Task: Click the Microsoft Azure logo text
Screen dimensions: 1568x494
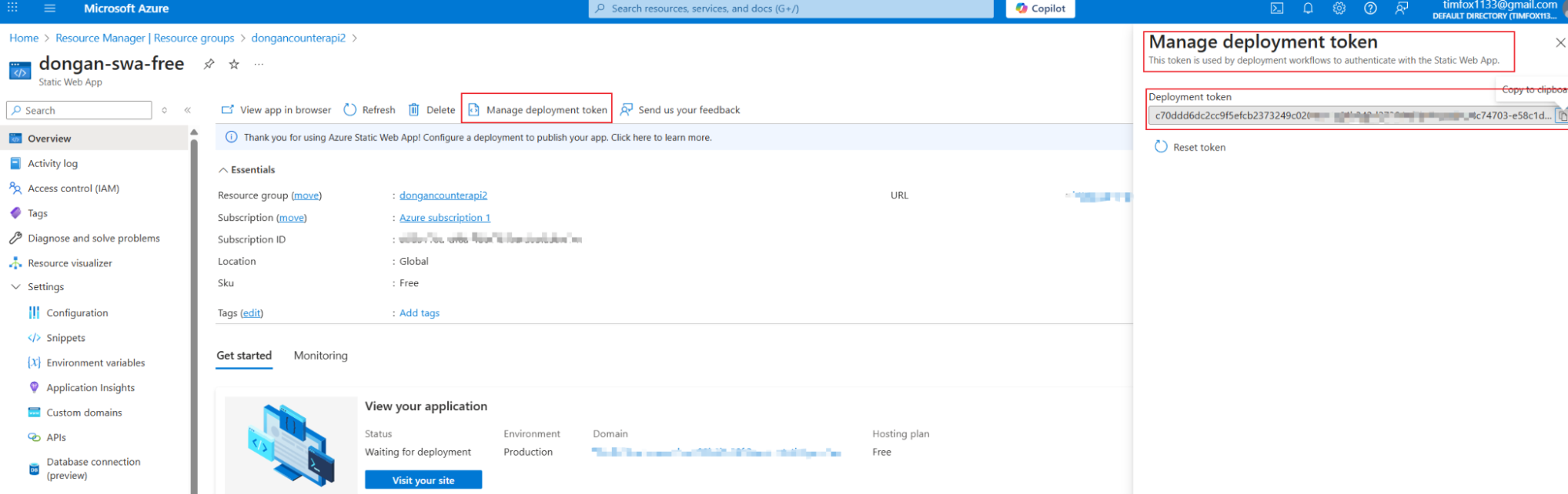Action: point(126,9)
